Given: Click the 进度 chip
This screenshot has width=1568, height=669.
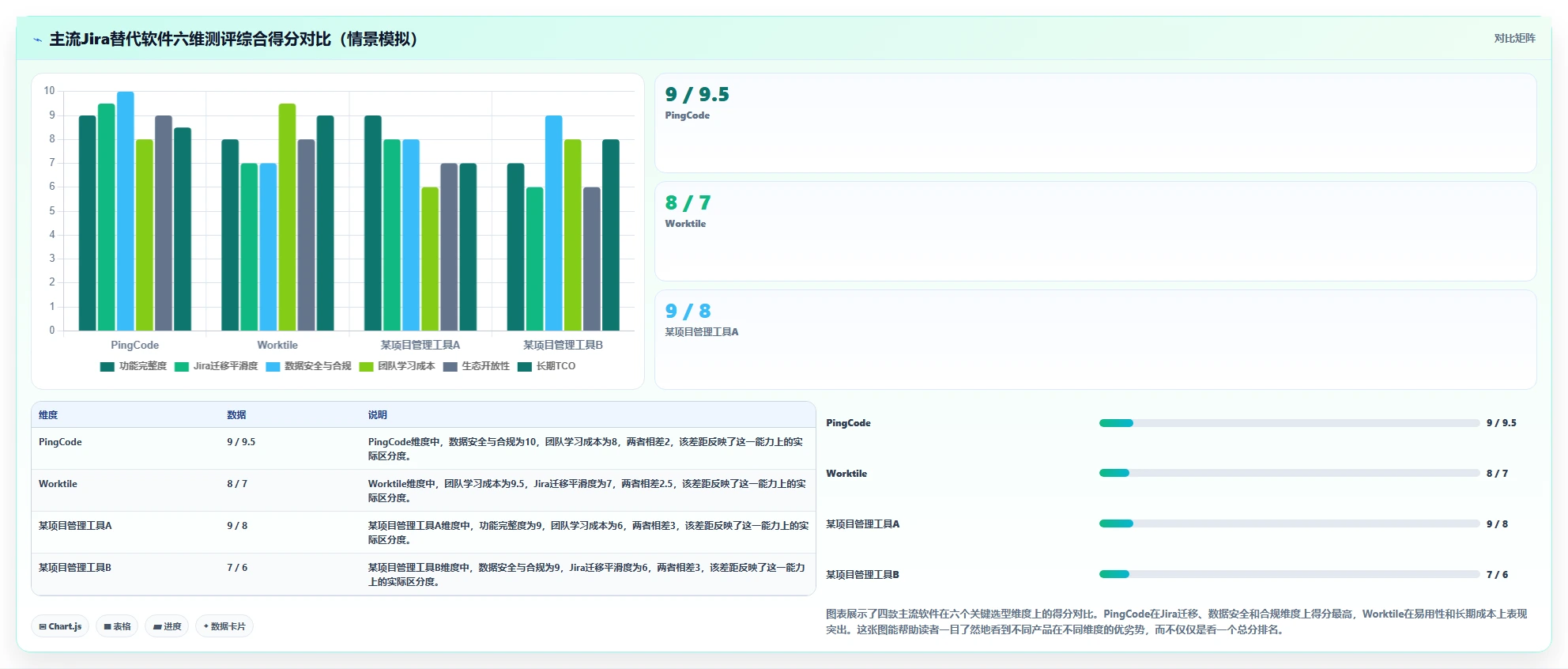Looking at the screenshot, I should (167, 626).
